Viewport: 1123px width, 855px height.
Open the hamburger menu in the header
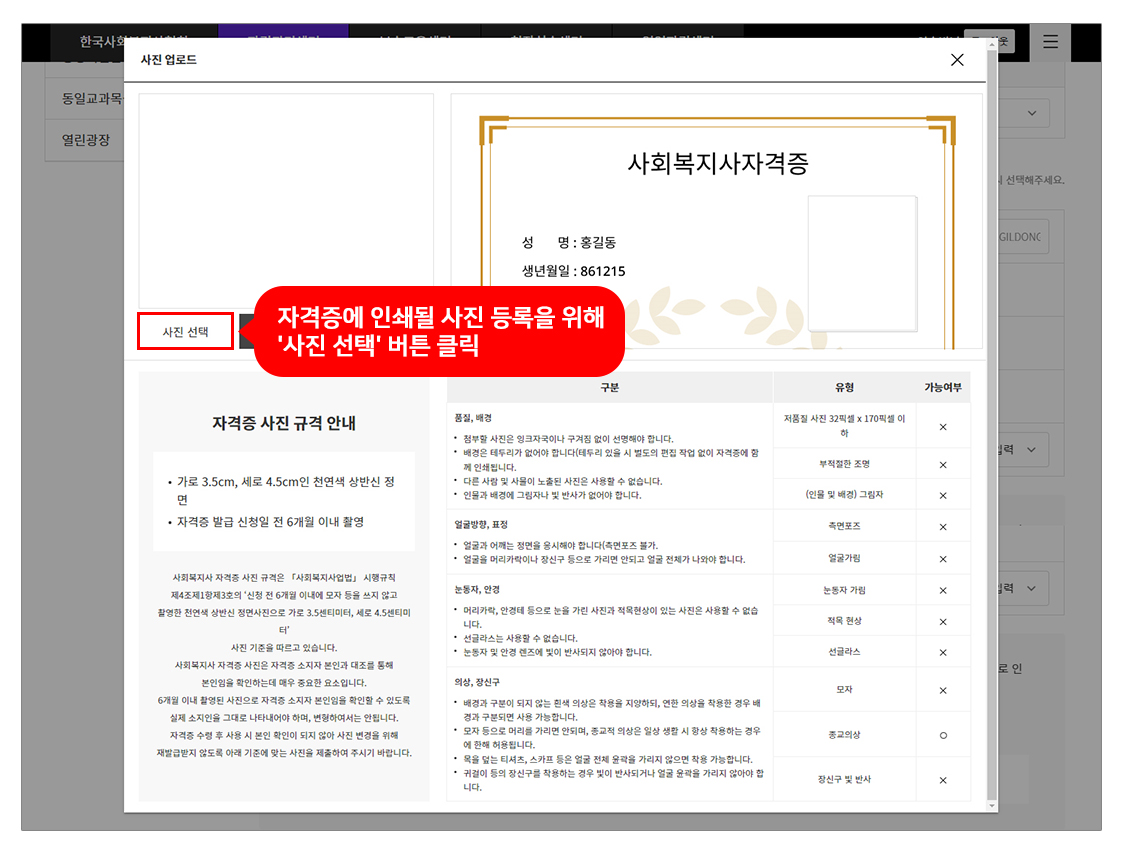(1049, 42)
